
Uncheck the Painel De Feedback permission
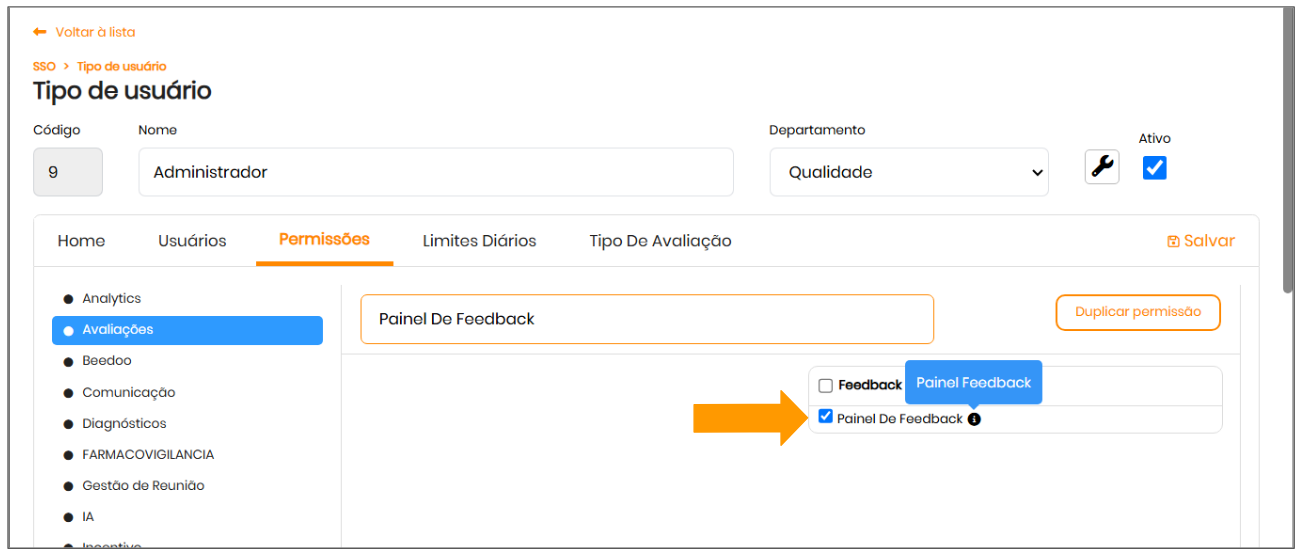tap(826, 417)
